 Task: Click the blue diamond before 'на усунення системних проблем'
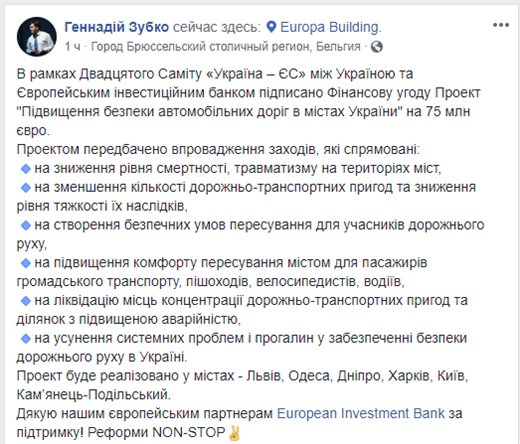click(26, 339)
